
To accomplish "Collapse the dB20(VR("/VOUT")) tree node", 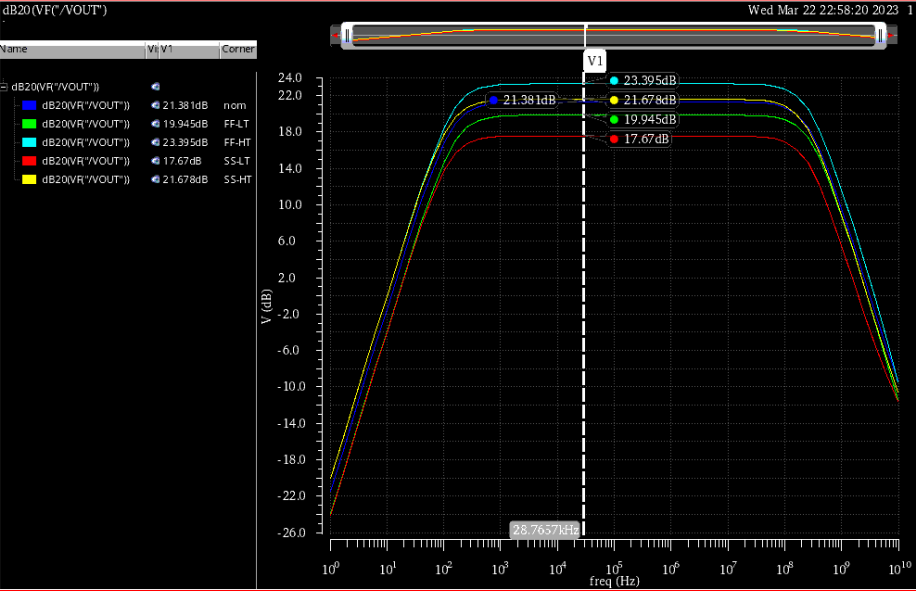I will coord(6,87).
